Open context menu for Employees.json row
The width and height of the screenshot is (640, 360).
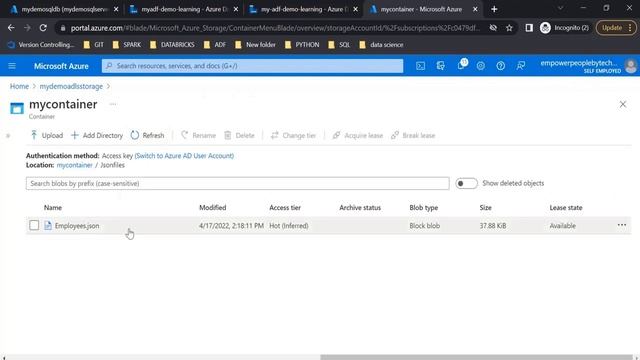pos(622,225)
